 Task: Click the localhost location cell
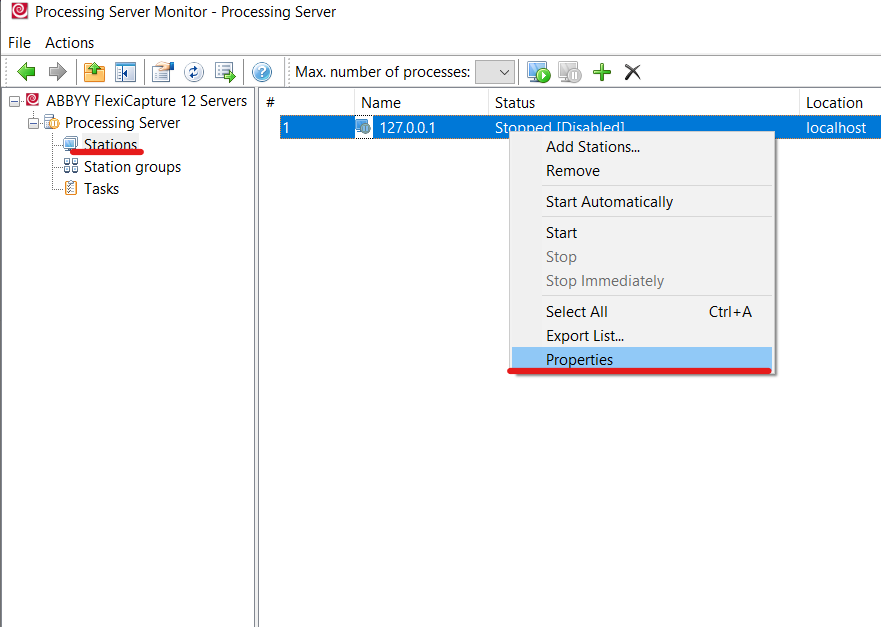(835, 128)
